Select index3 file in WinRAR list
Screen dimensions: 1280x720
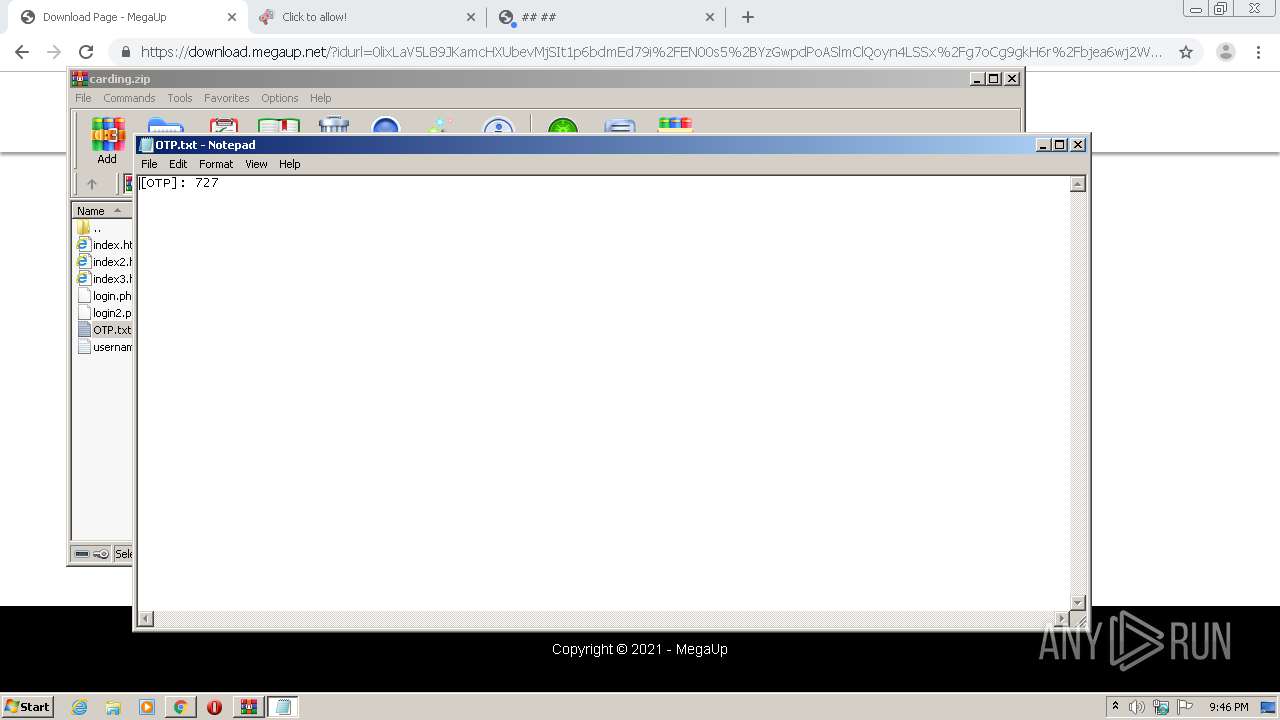(x=104, y=279)
